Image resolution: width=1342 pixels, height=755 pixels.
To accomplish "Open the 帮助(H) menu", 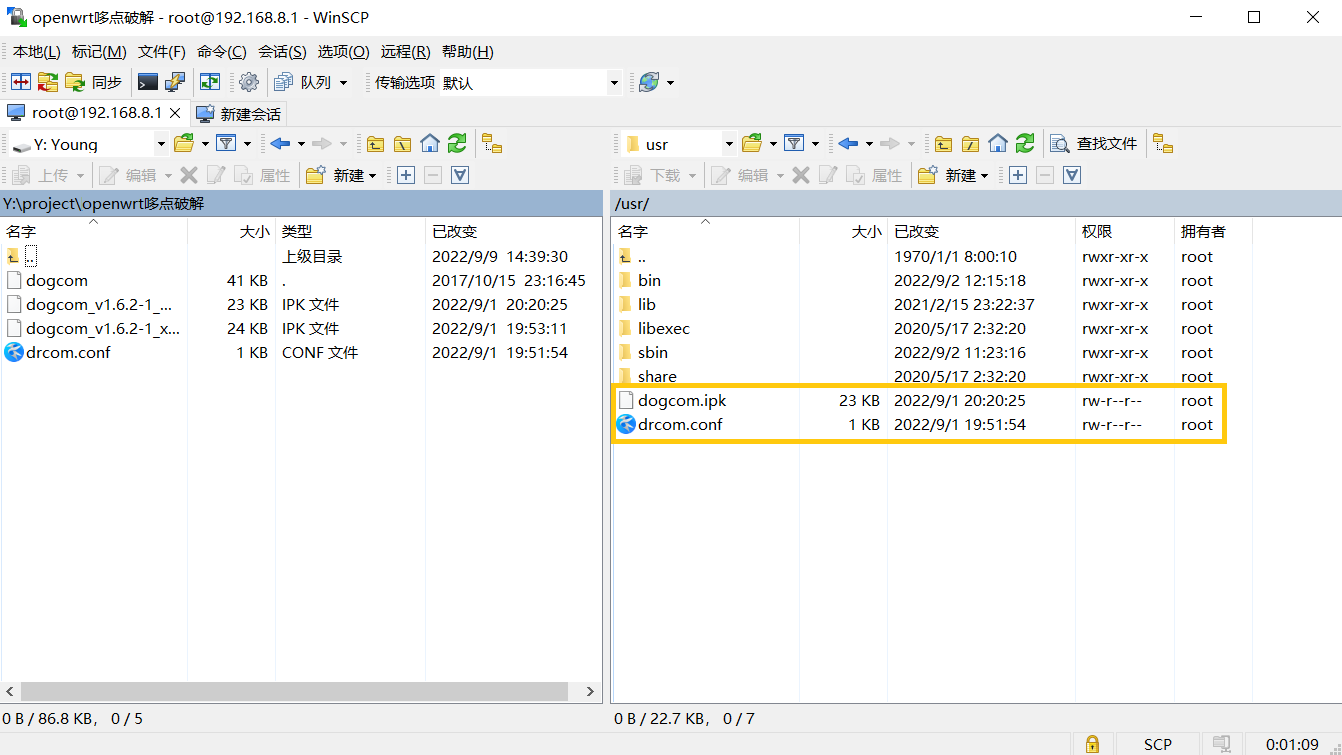I will [468, 52].
